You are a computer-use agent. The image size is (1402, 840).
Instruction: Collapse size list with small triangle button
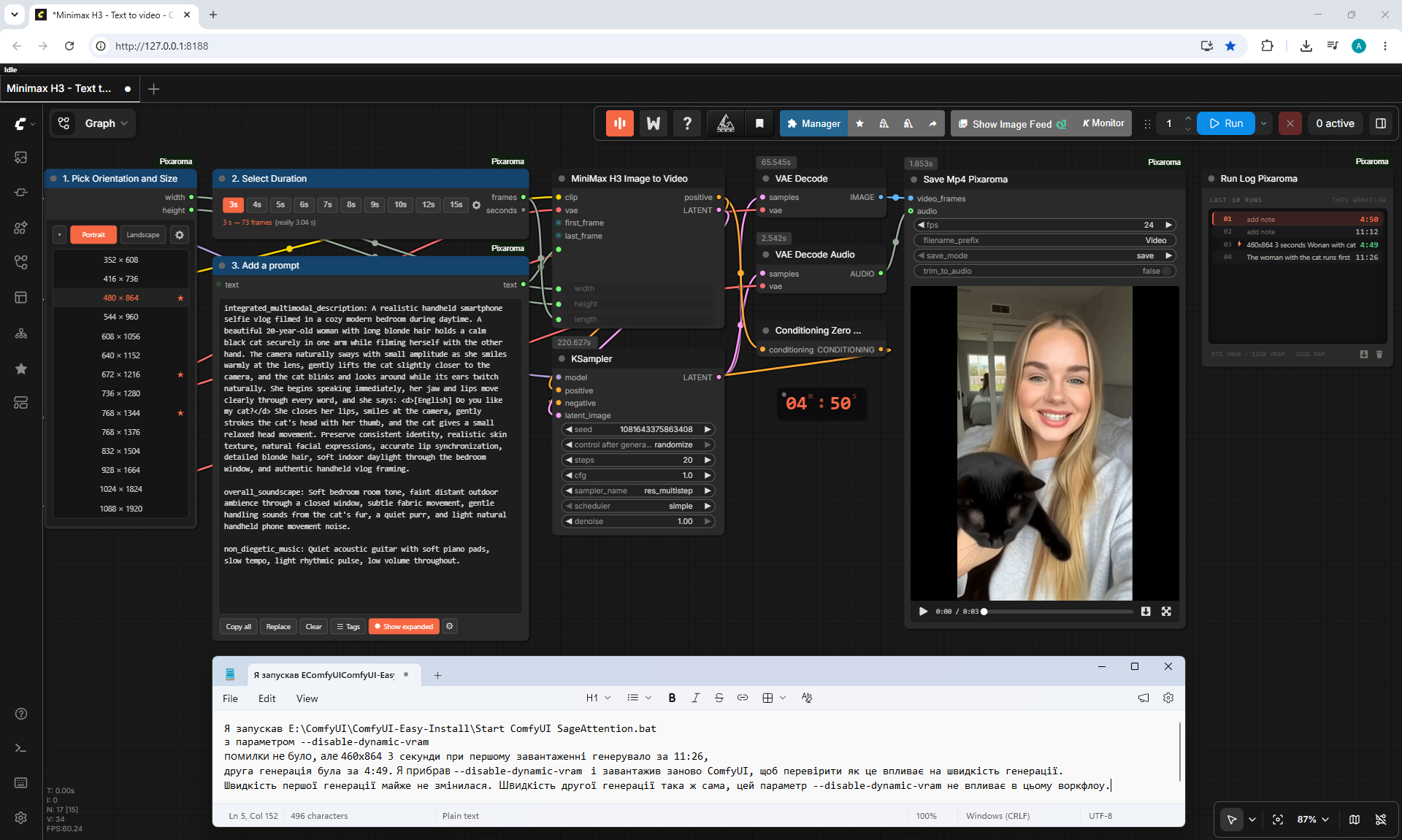click(59, 235)
